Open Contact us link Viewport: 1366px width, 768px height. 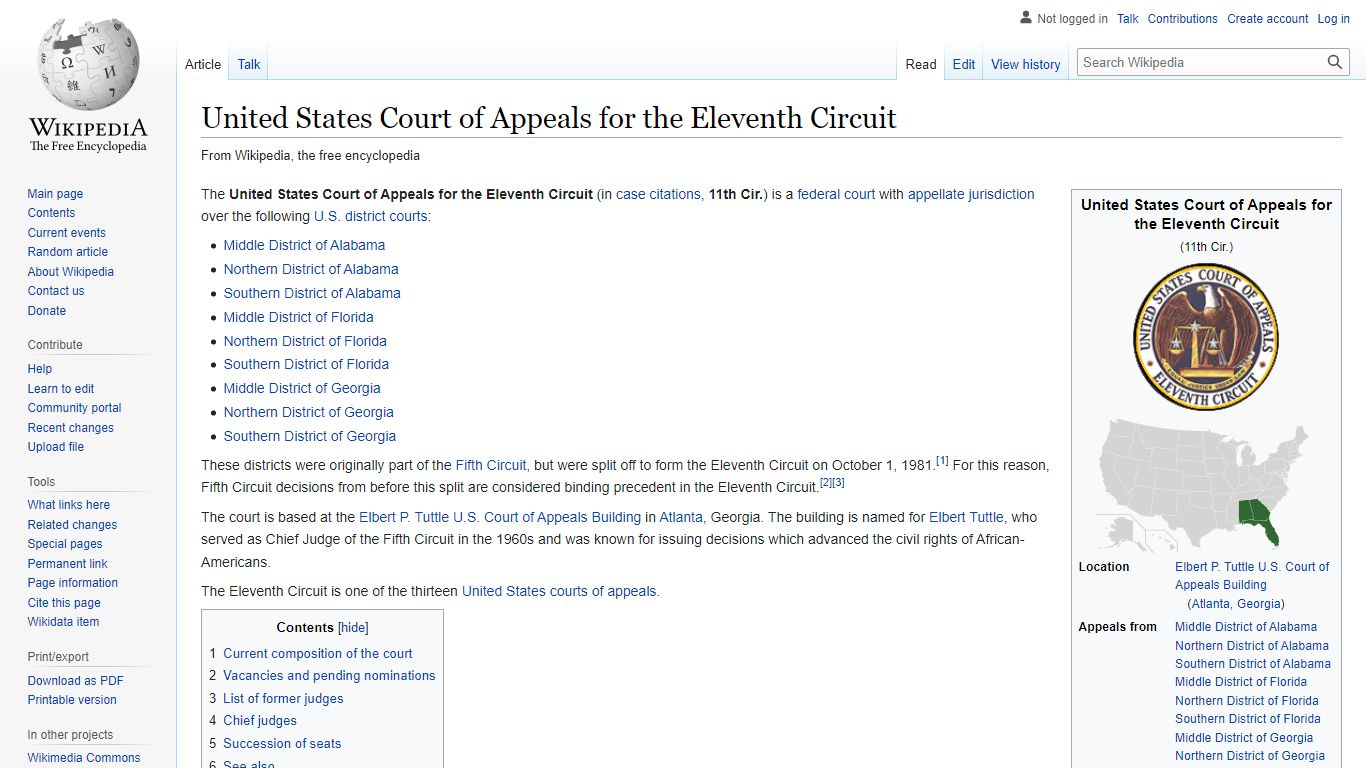coord(56,291)
